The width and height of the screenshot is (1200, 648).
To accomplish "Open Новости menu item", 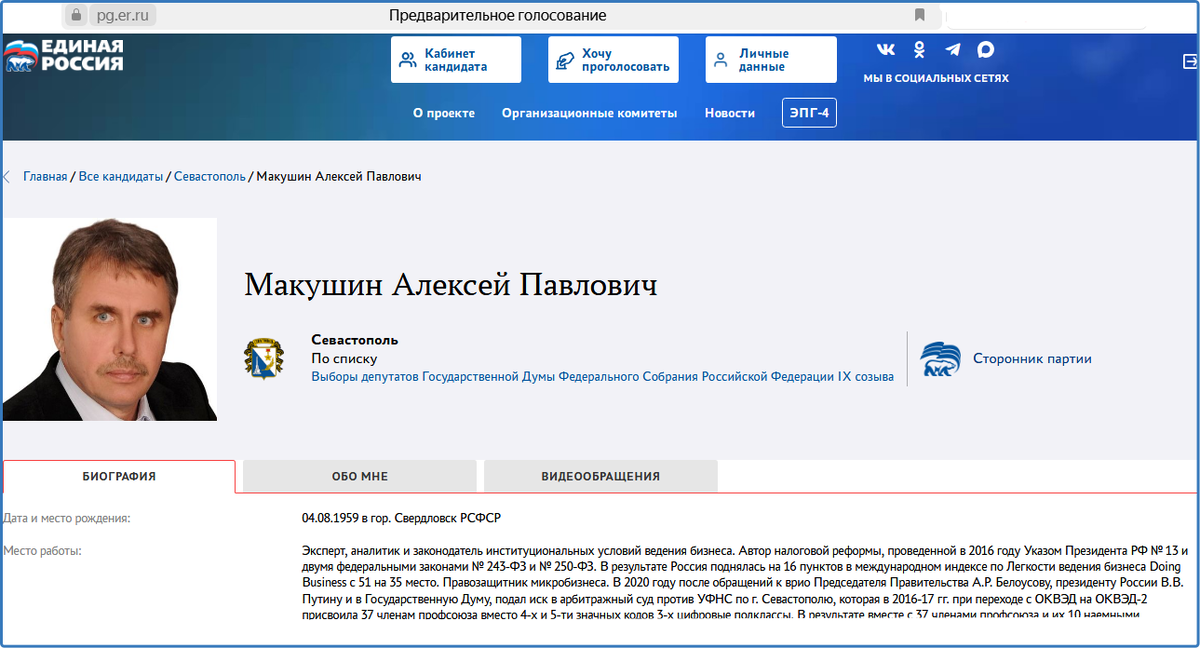I will (730, 113).
